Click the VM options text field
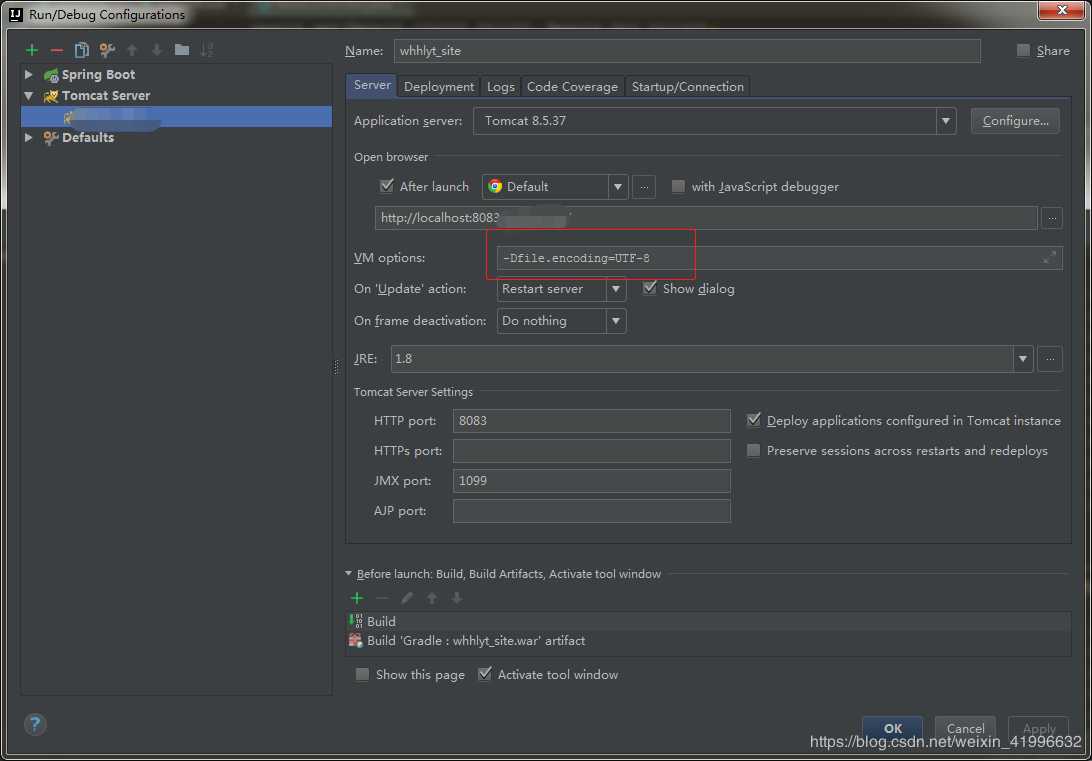 (x=779, y=258)
